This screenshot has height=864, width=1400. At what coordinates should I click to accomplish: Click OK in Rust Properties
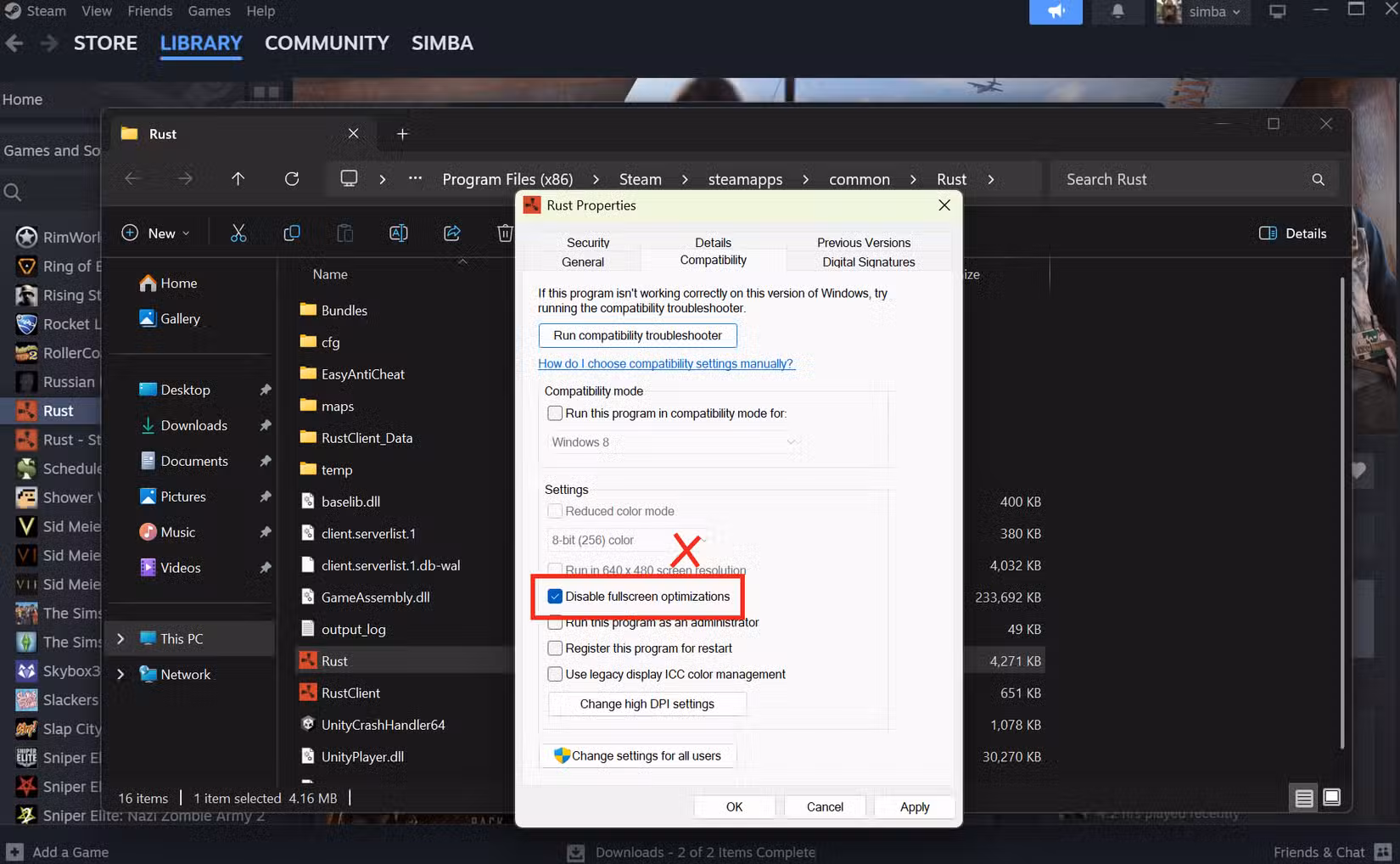point(734,807)
